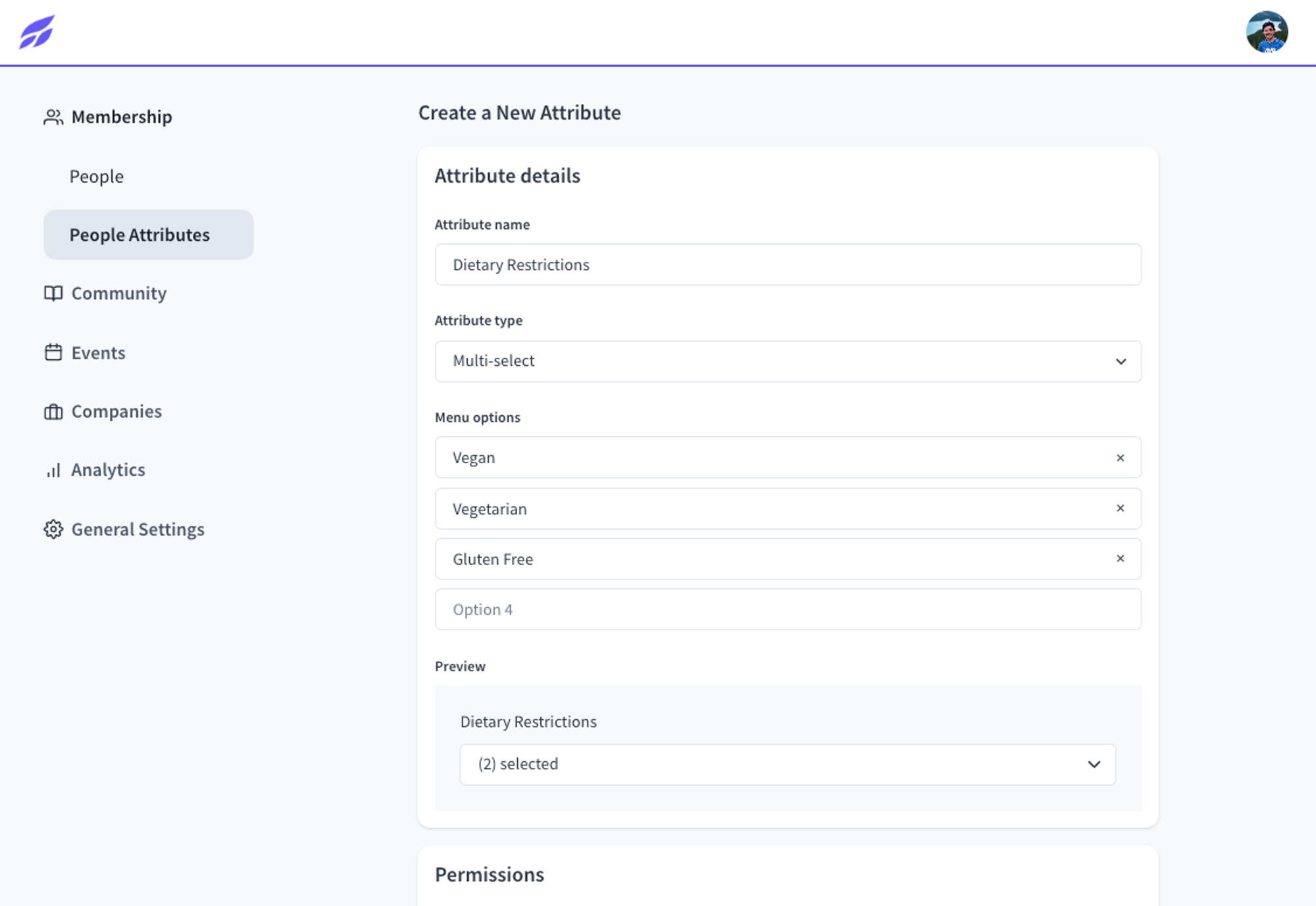This screenshot has height=906, width=1316.
Task: Click the Membership people icon
Action: [x=53, y=117]
